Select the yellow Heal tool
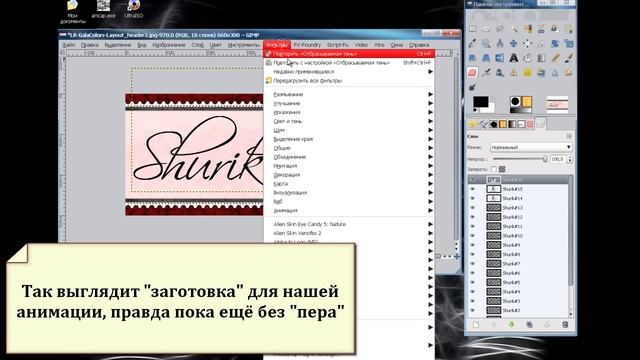The width and height of the screenshot is (640, 360). pyautogui.click(x=527, y=73)
